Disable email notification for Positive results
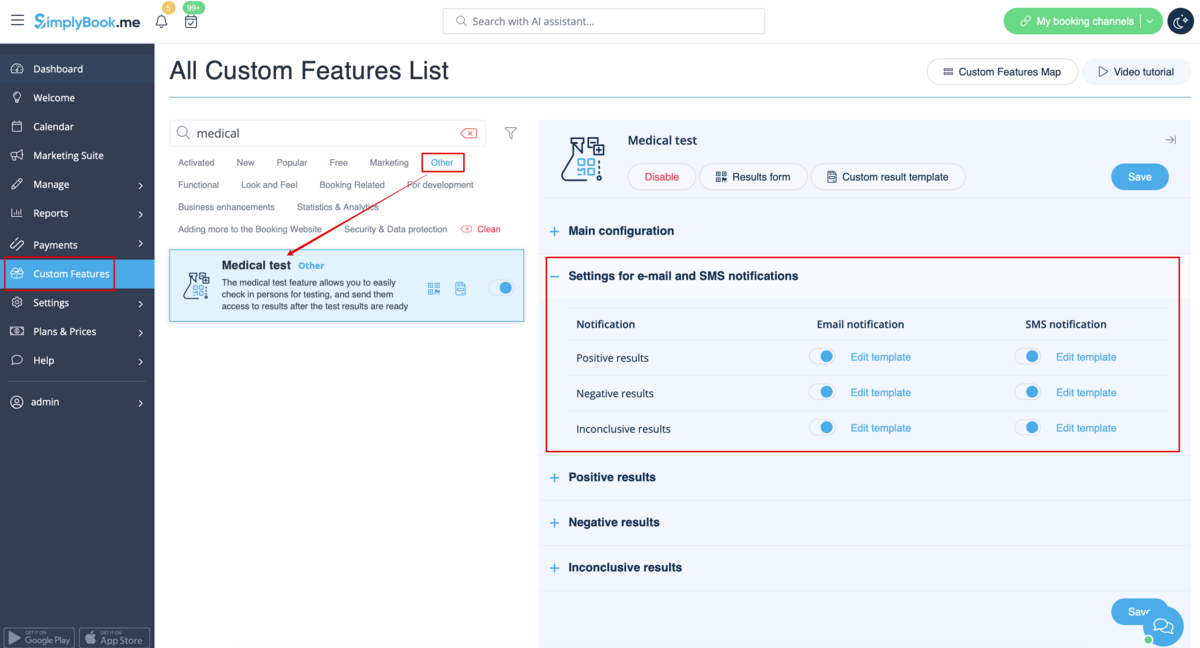1200x648 pixels. click(x=822, y=357)
